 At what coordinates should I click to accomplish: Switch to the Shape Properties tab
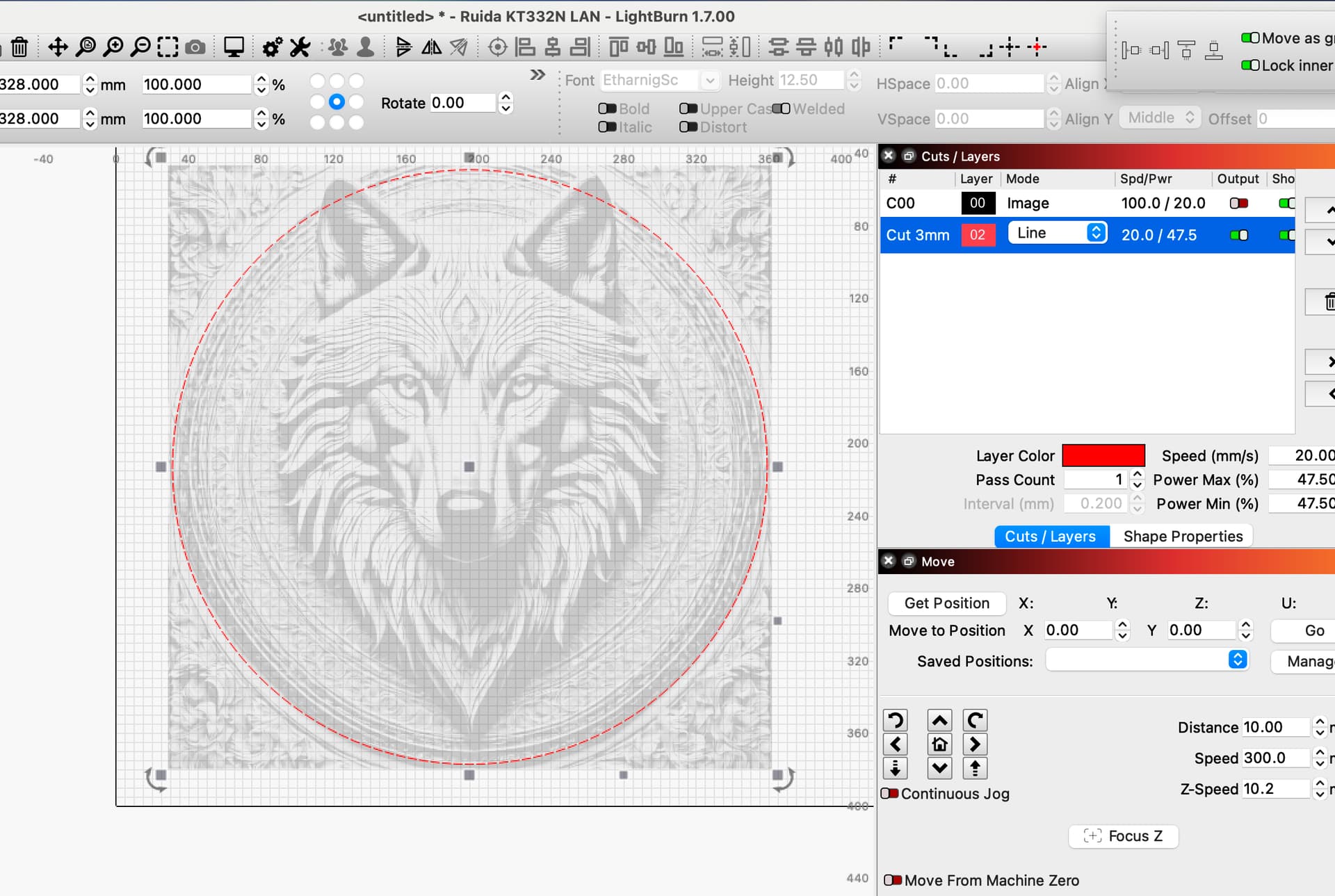1183,536
